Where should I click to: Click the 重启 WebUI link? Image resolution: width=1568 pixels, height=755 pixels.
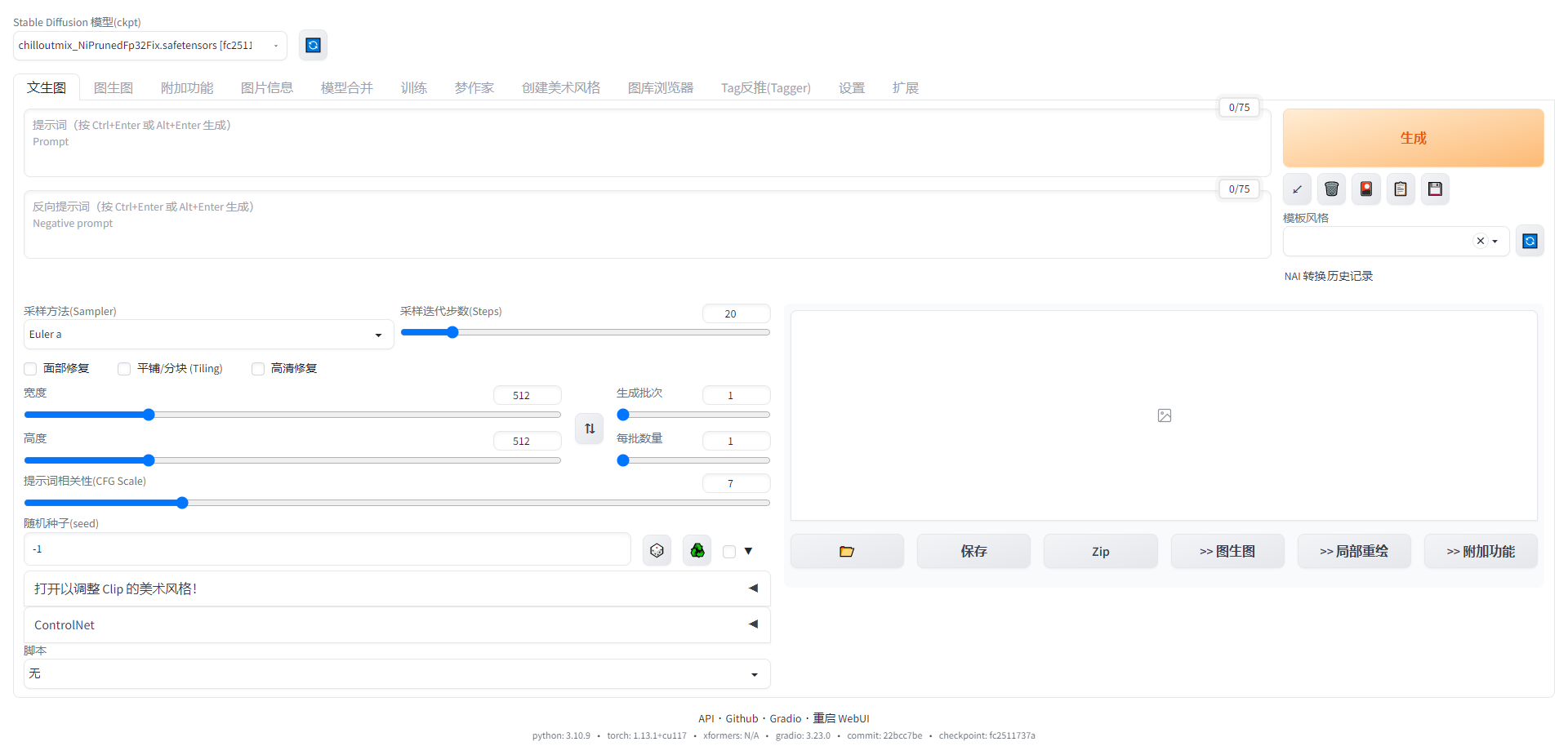[x=841, y=719]
